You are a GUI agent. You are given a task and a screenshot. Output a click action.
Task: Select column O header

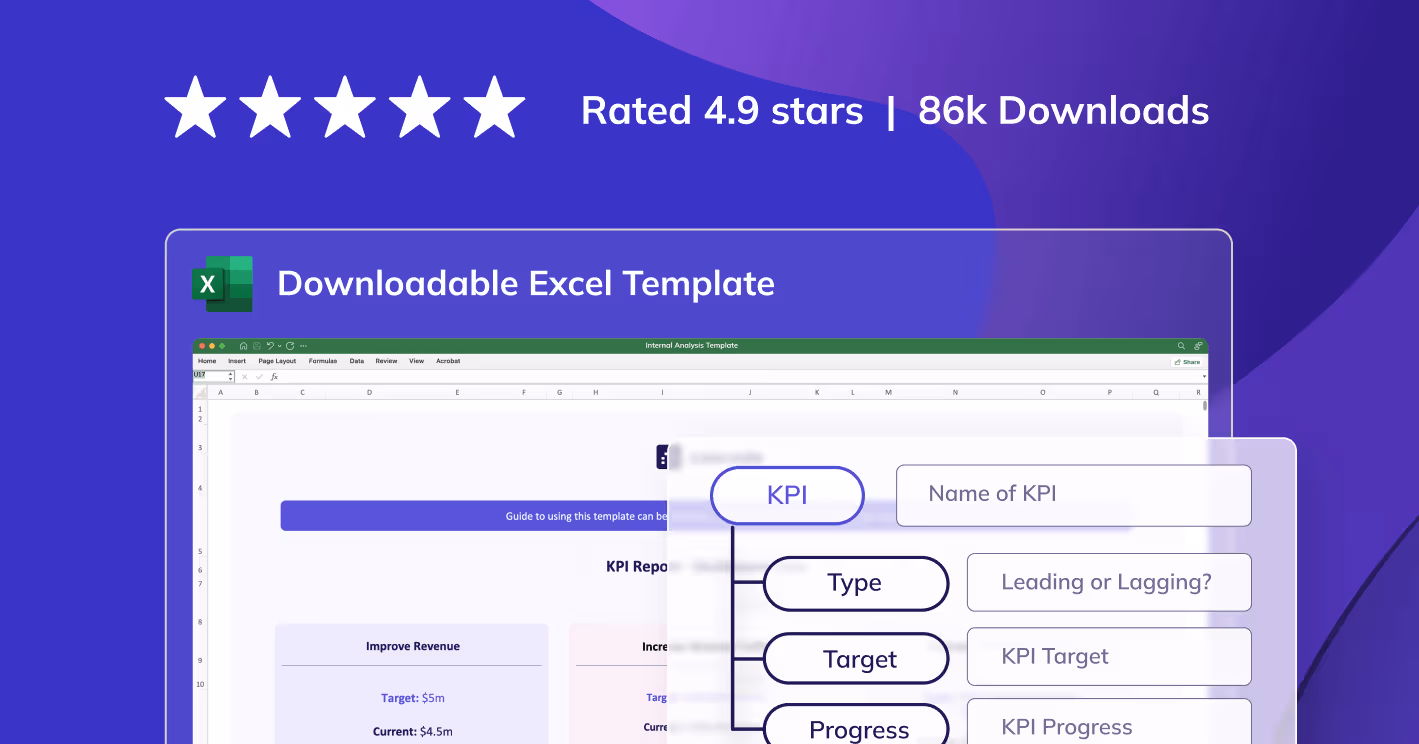[x=1043, y=393]
